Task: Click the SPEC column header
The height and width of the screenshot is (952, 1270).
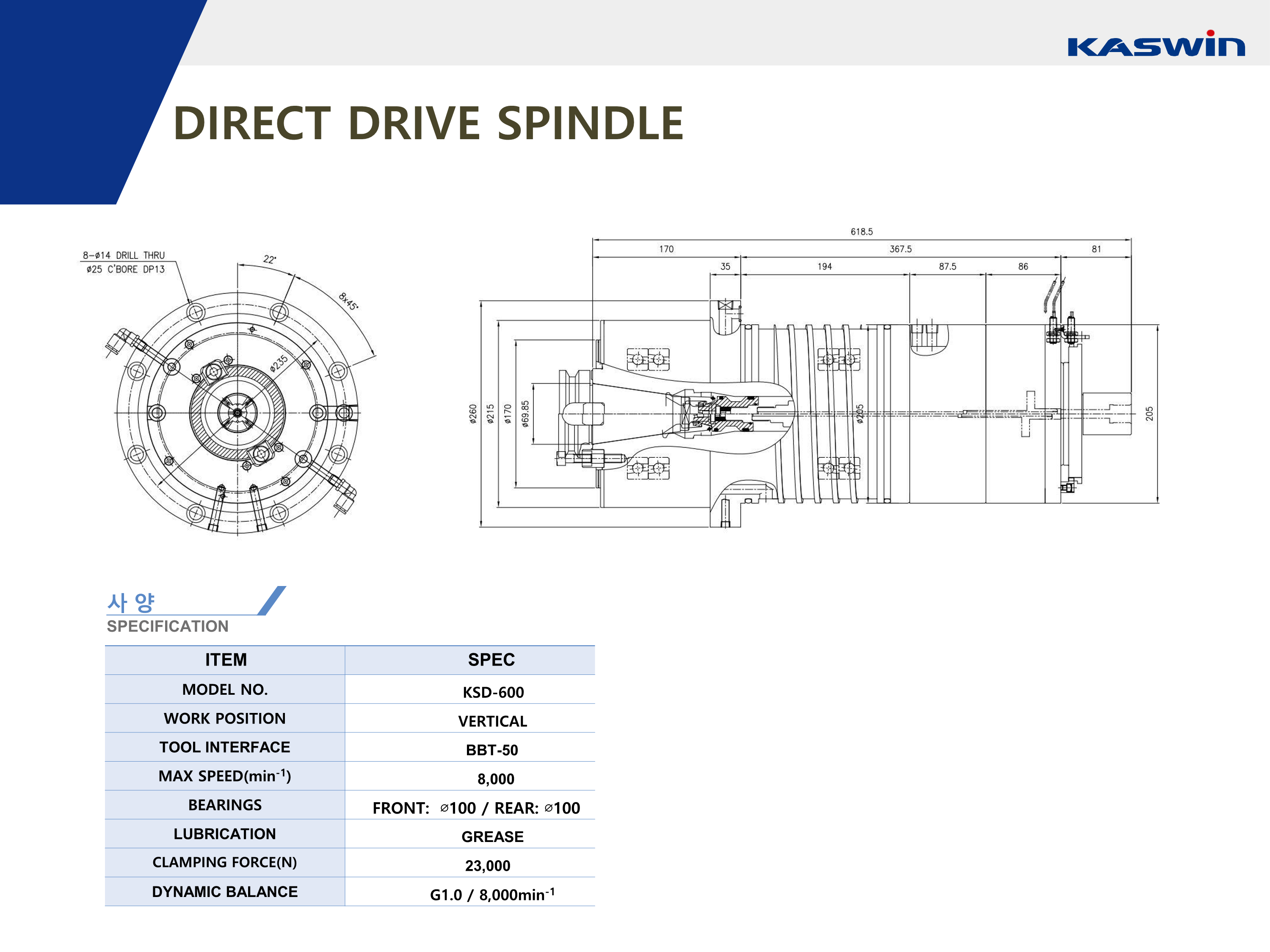Action: [x=491, y=660]
